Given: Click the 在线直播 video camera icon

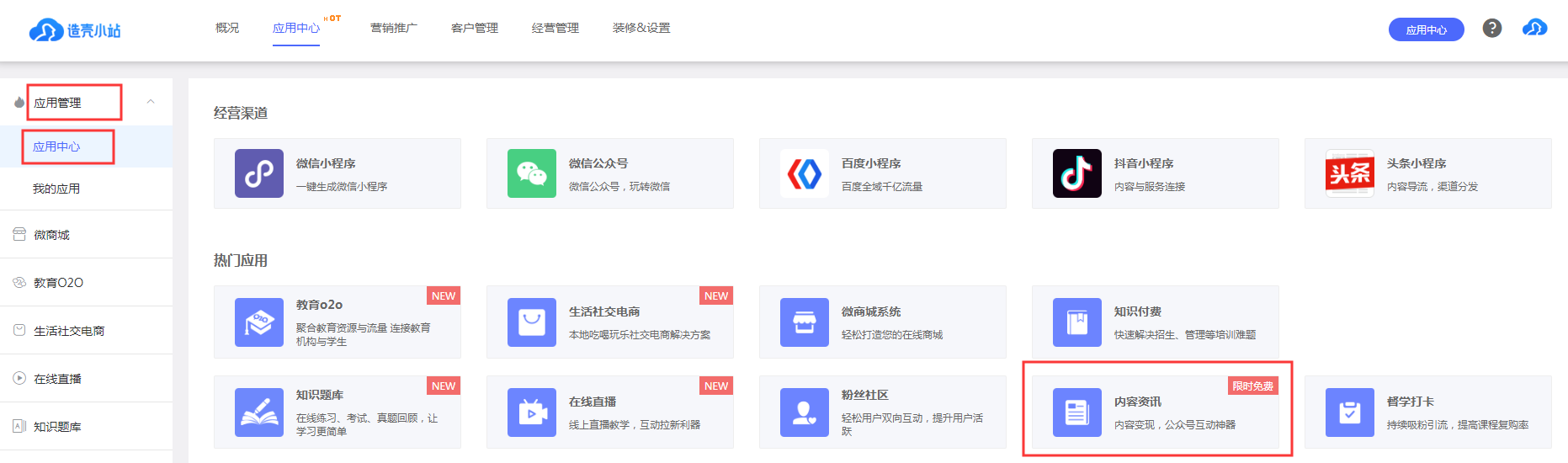Looking at the screenshot, I should pyautogui.click(x=532, y=412).
